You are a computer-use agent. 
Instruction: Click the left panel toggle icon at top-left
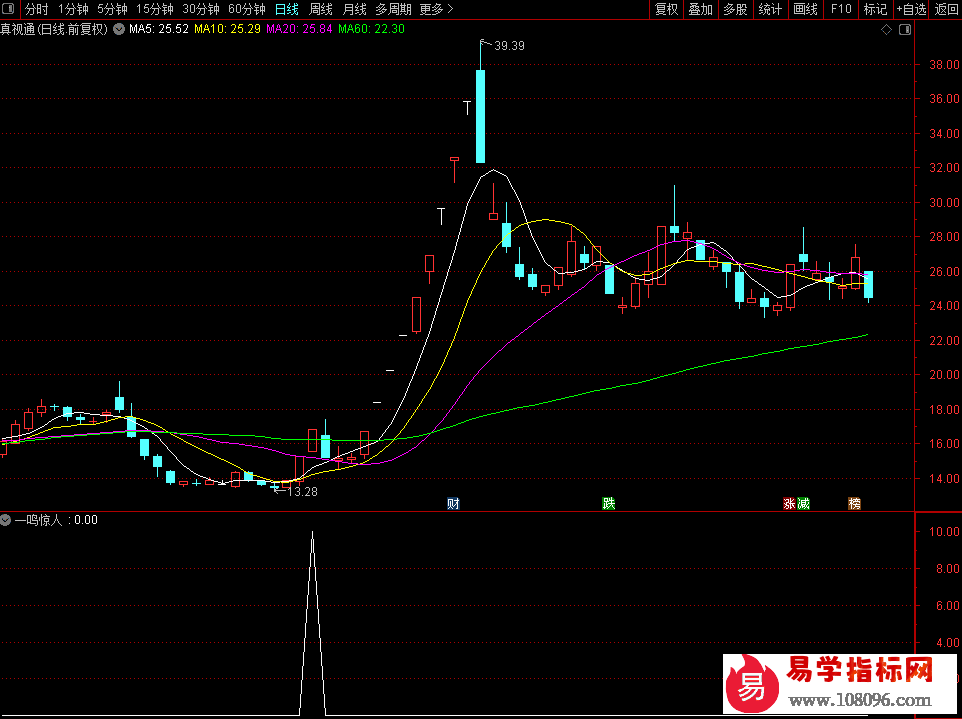[x=11, y=10]
